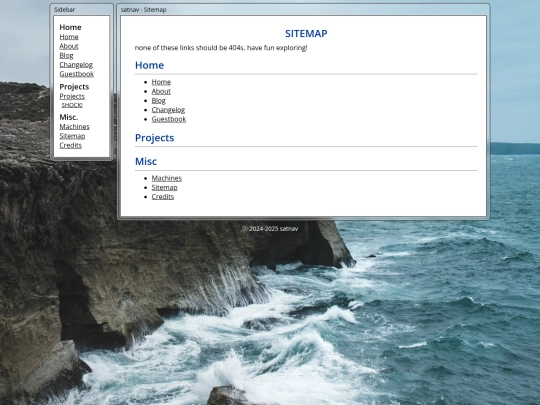Image resolution: width=540 pixels, height=405 pixels.
Task: Open the About link in the sidebar
Action: (x=69, y=46)
